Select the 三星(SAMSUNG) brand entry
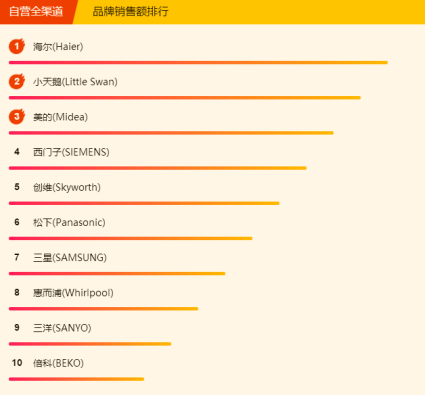Image resolution: width=425 pixels, height=396 pixels. pos(70,258)
